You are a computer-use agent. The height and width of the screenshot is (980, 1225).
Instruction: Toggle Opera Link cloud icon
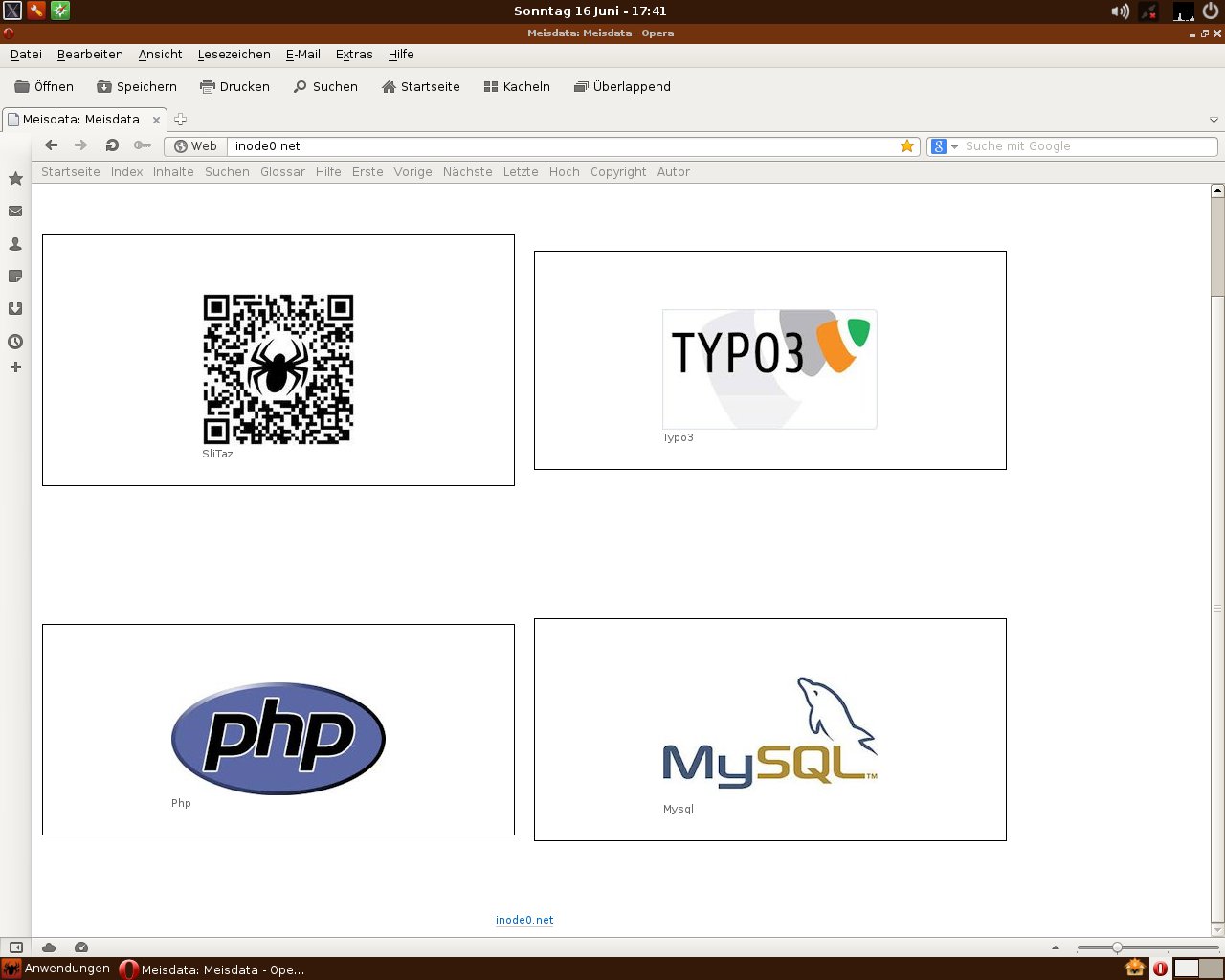49,947
